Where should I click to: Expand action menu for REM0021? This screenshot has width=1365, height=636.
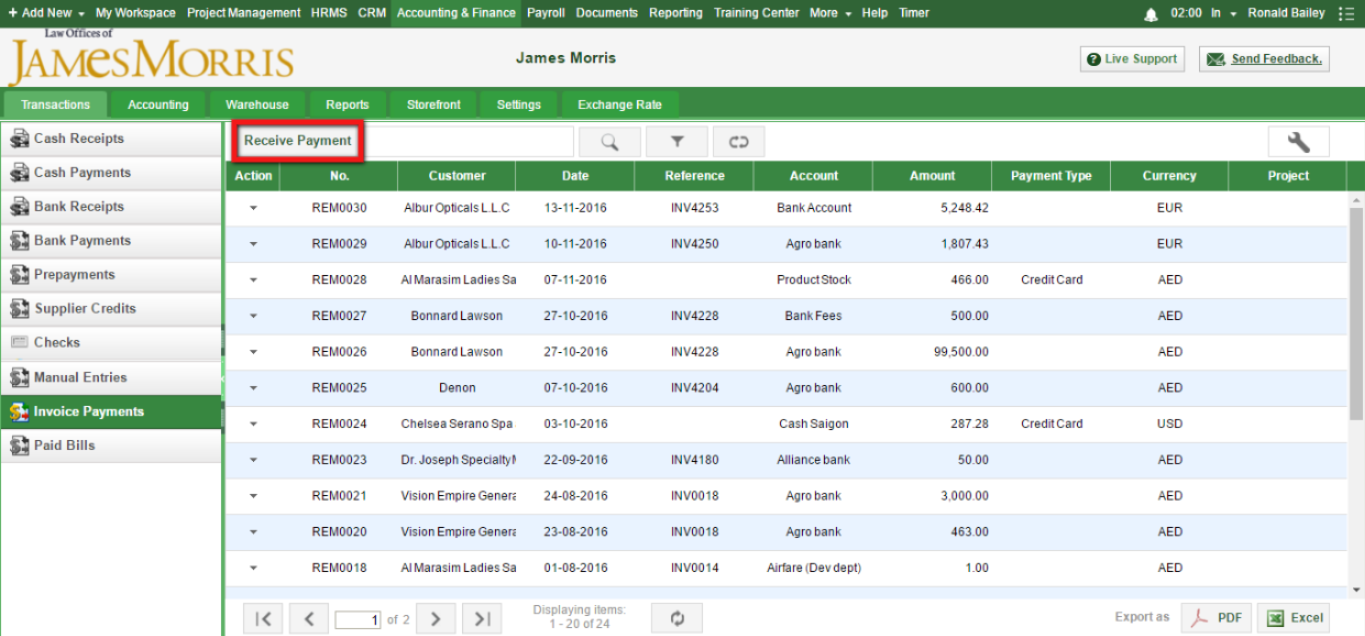(253, 496)
